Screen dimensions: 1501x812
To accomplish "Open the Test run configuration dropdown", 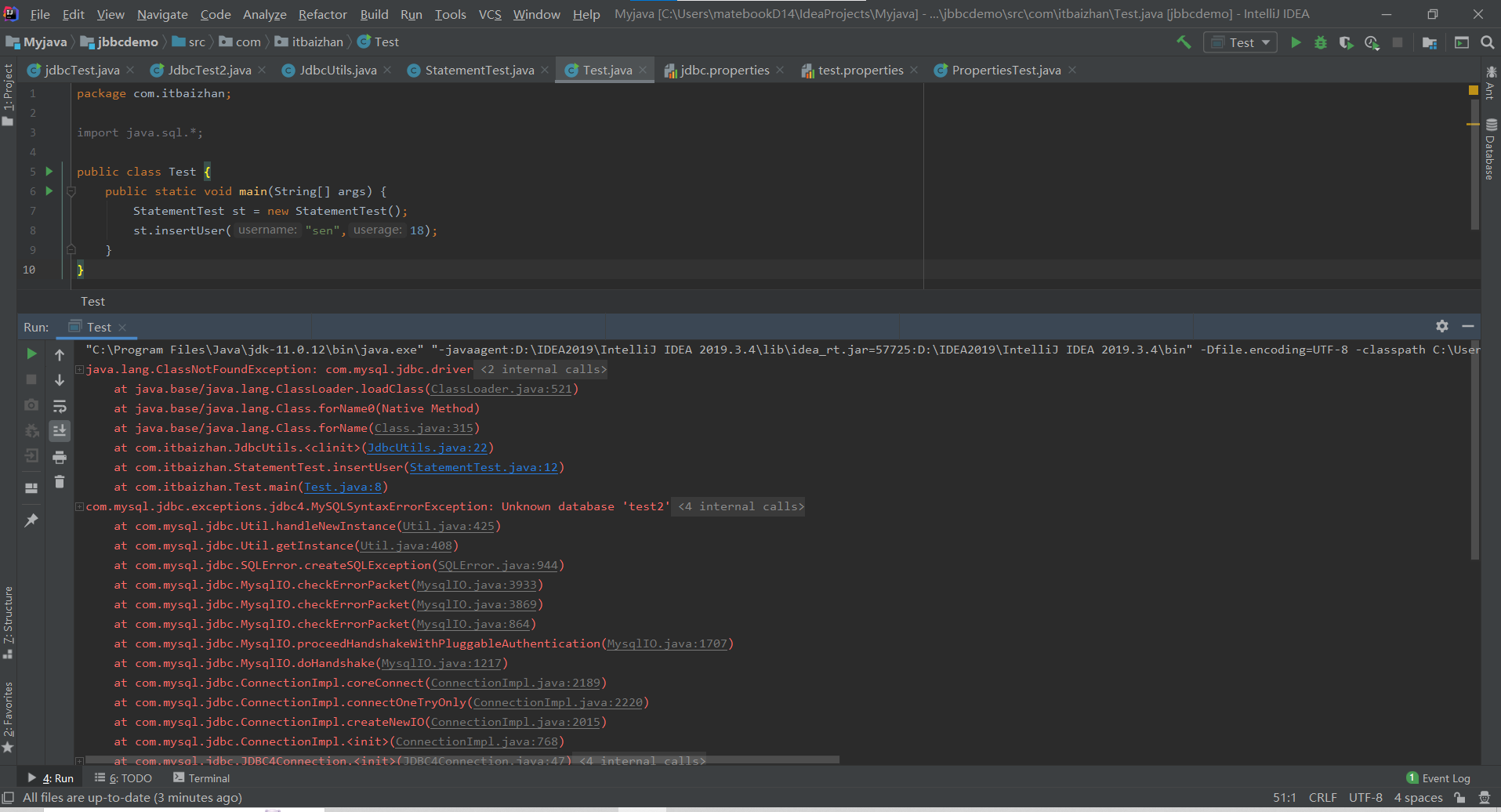I will coord(1241,42).
